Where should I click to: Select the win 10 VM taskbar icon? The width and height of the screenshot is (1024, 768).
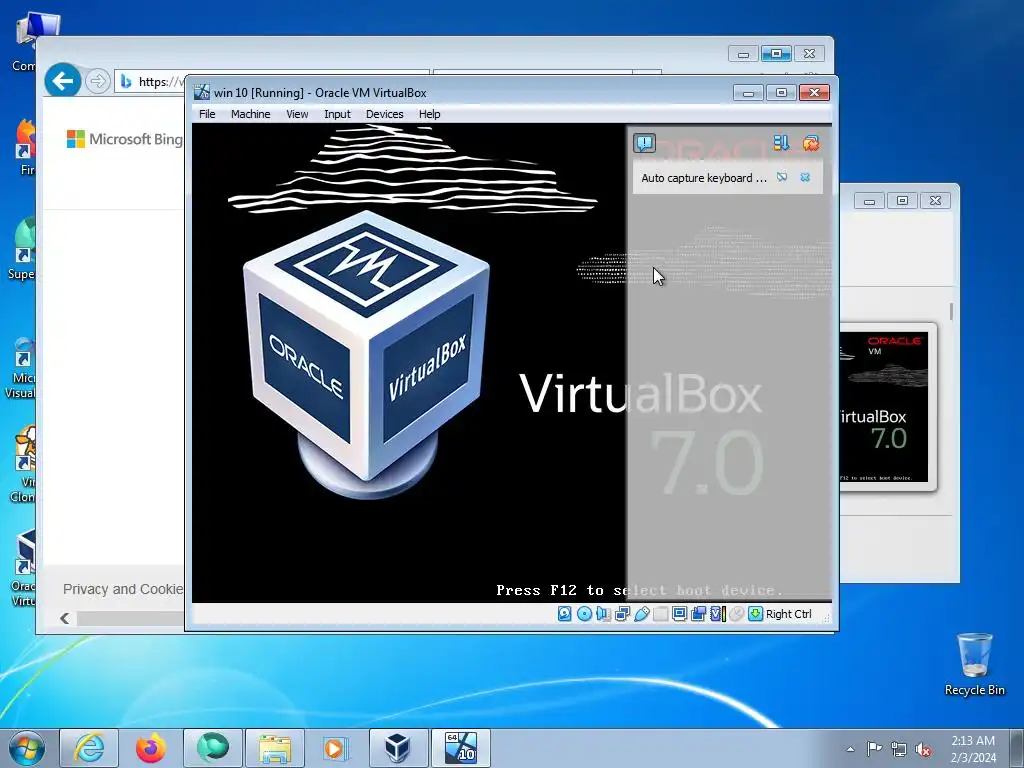(460, 748)
